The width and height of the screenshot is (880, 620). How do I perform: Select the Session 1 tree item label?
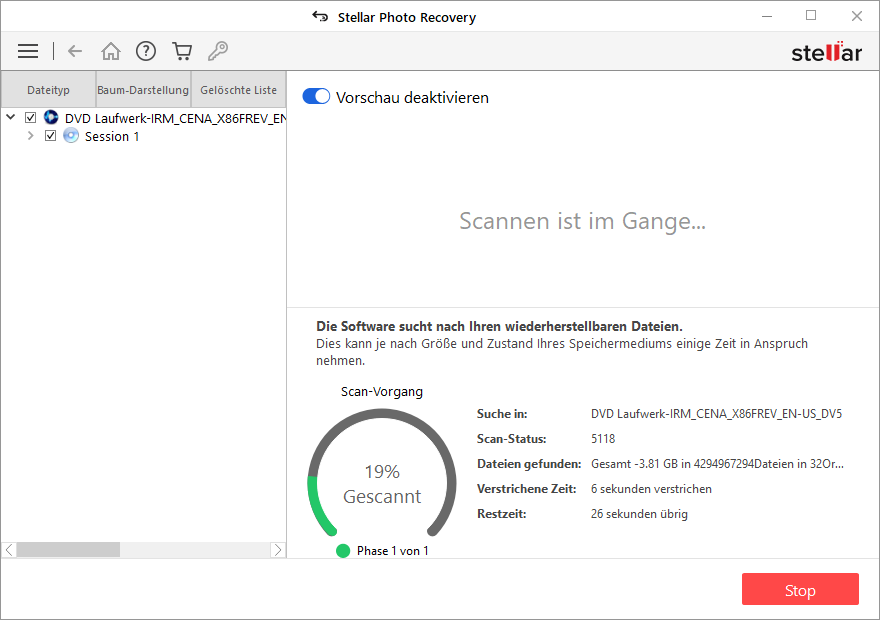click(112, 136)
